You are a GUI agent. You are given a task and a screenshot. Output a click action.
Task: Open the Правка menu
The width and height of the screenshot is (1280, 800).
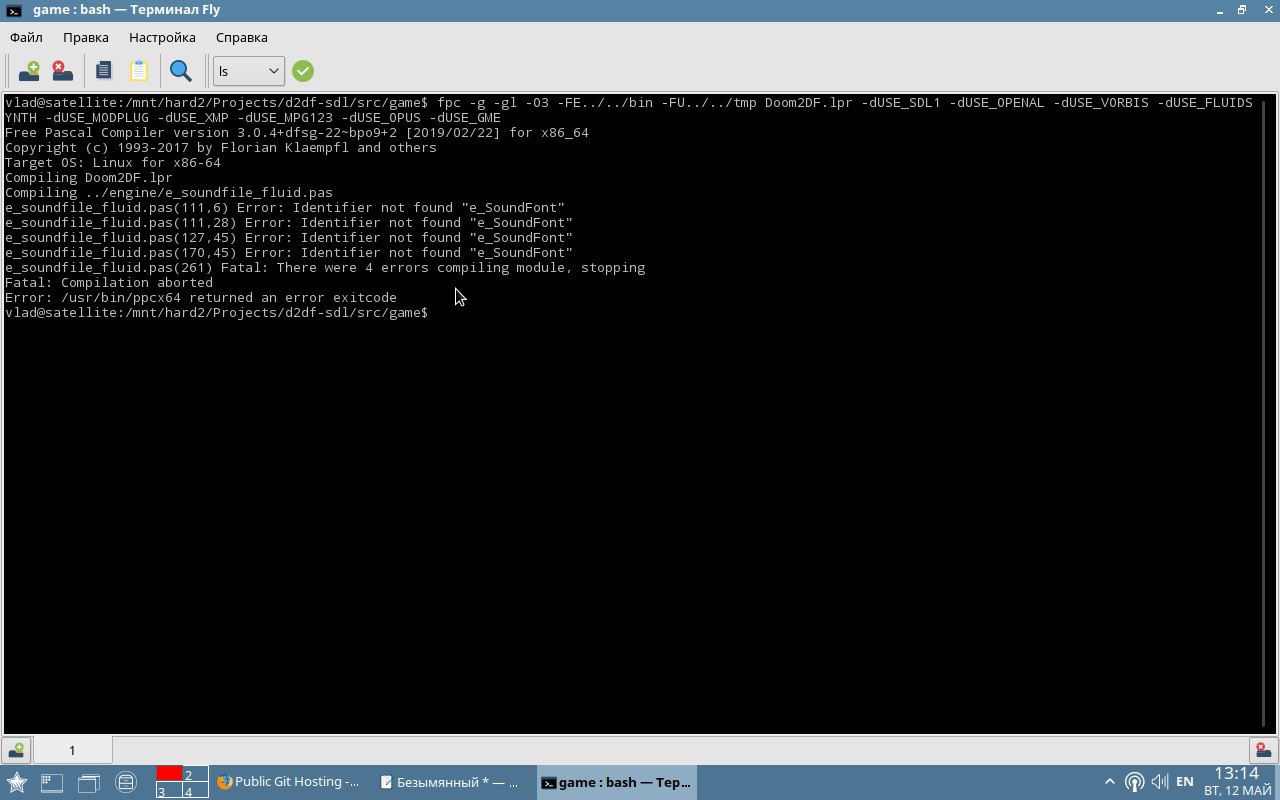[86, 37]
